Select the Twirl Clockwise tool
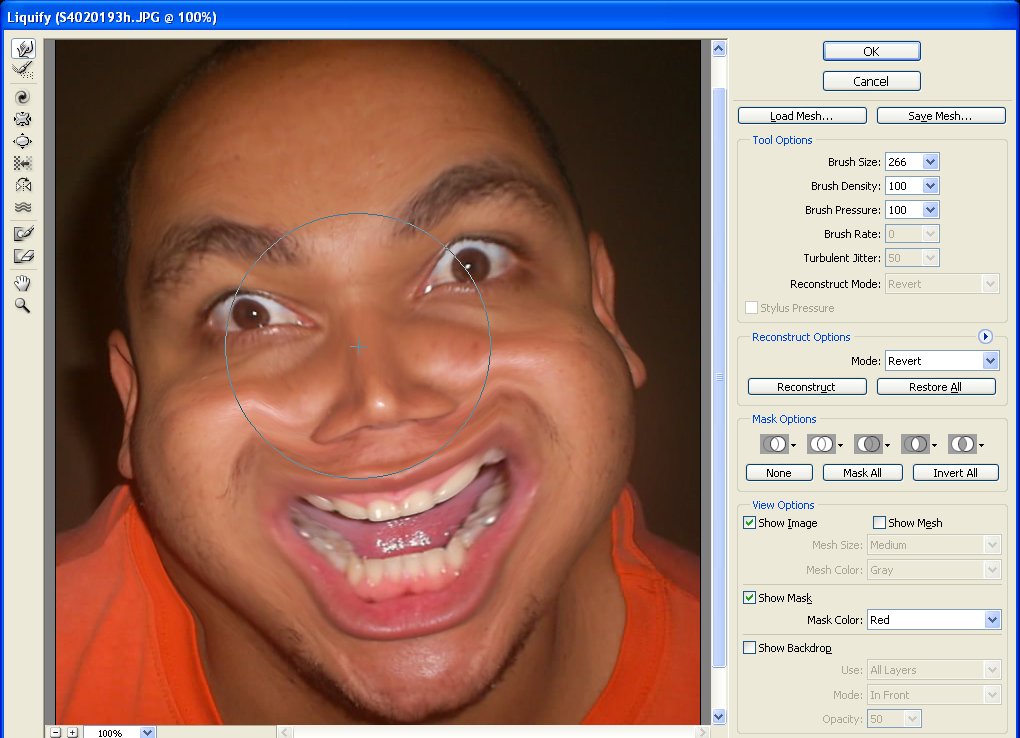The height and width of the screenshot is (738, 1020). point(23,97)
